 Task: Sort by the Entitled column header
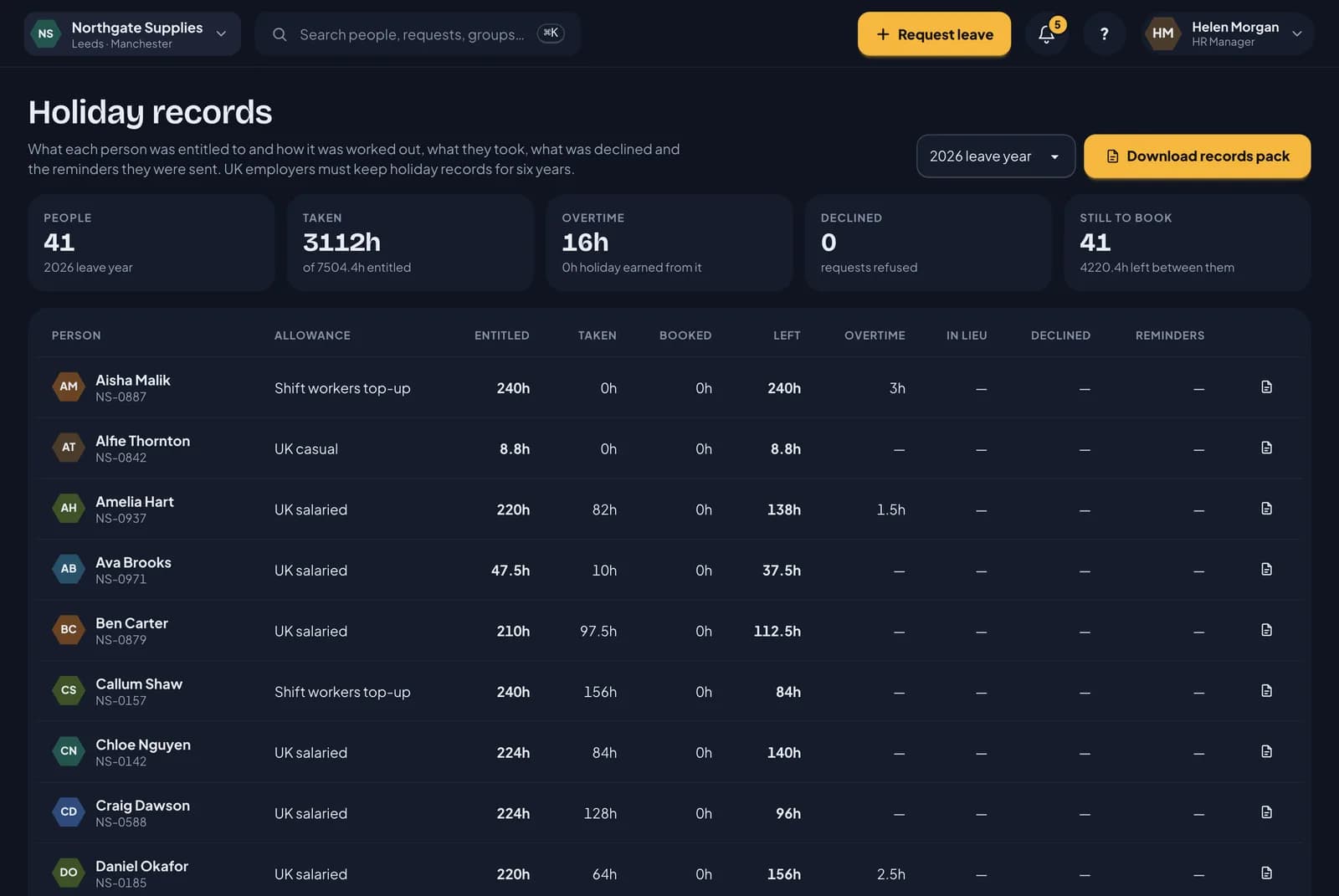(501, 335)
